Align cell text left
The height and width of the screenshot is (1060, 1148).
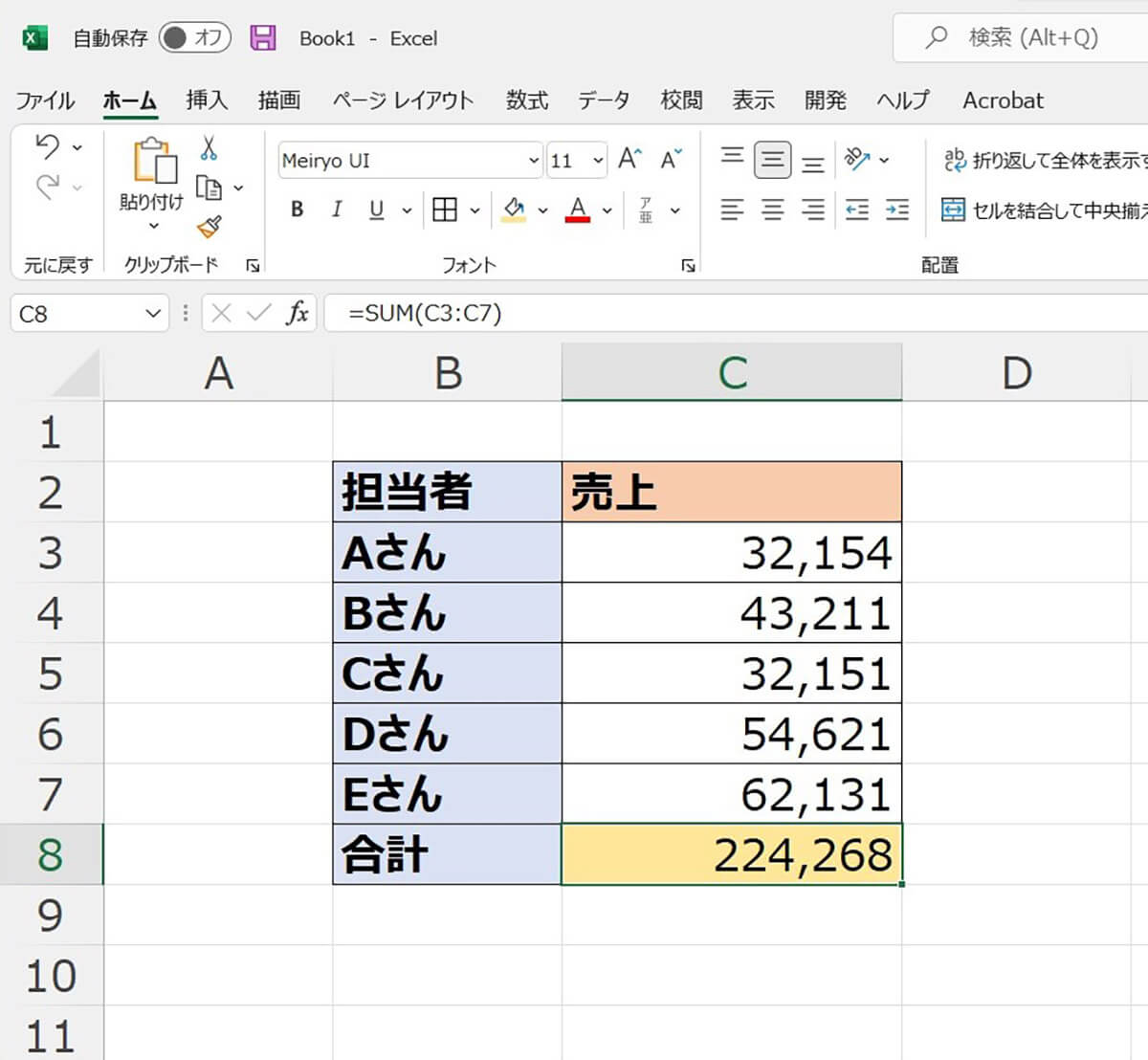point(732,210)
